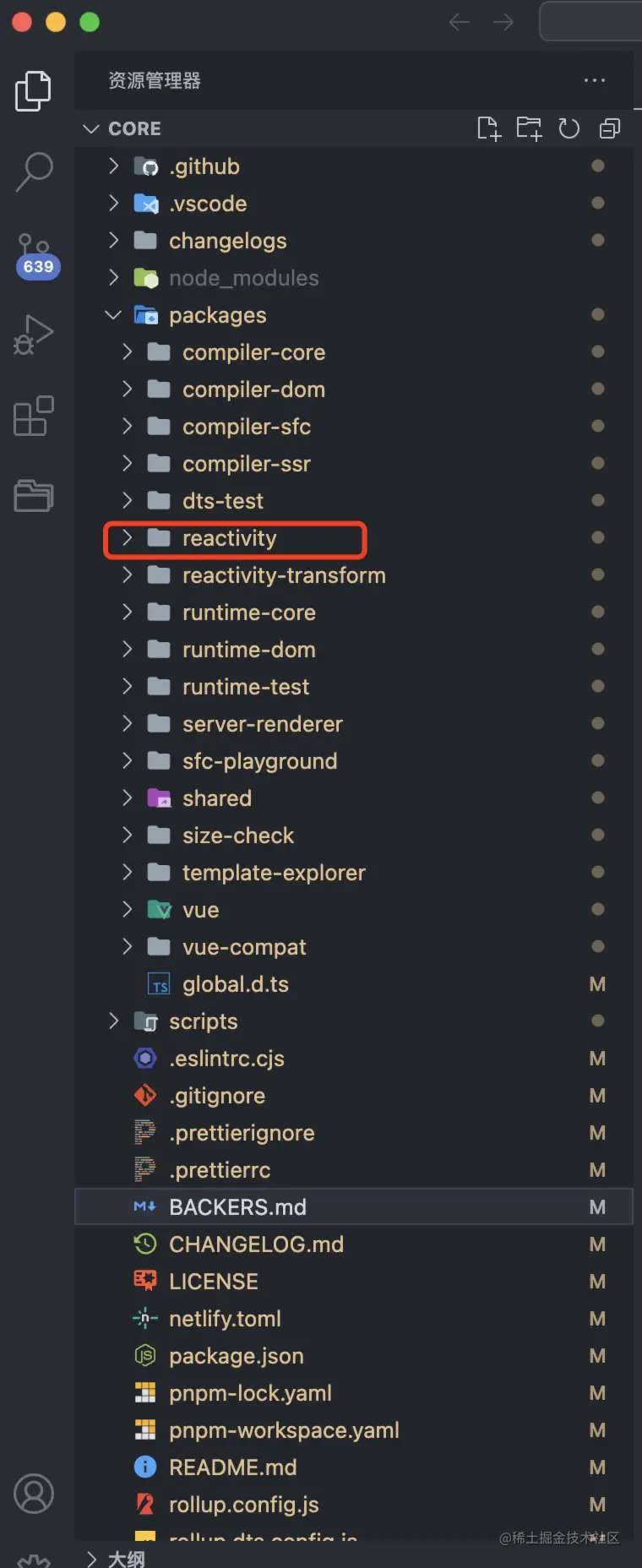Open the Accounts menu icon
The height and width of the screenshot is (1568, 642).
[x=34, y=1494]
